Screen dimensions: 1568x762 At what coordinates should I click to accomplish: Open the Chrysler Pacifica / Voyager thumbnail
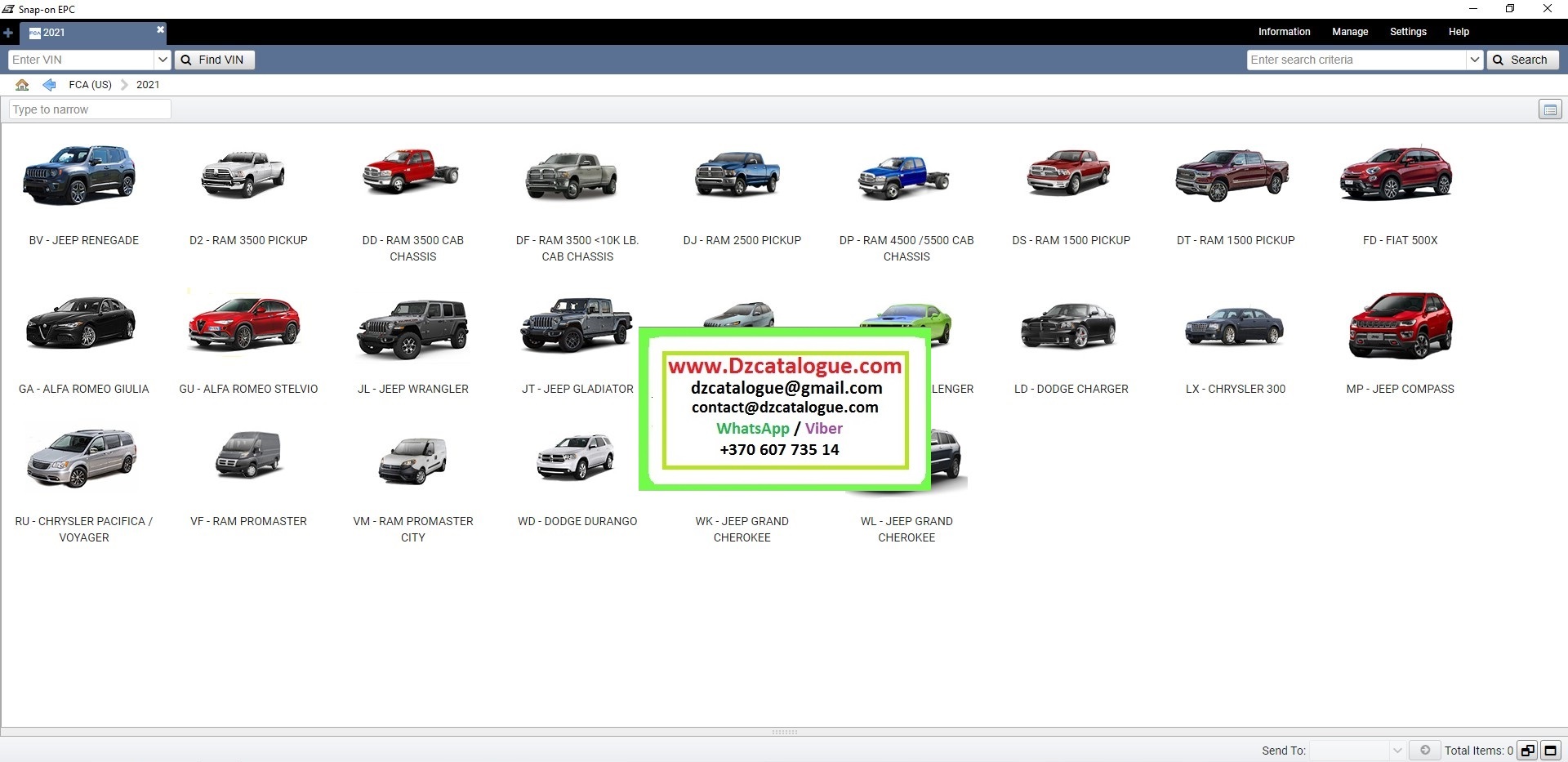(82, 457)
